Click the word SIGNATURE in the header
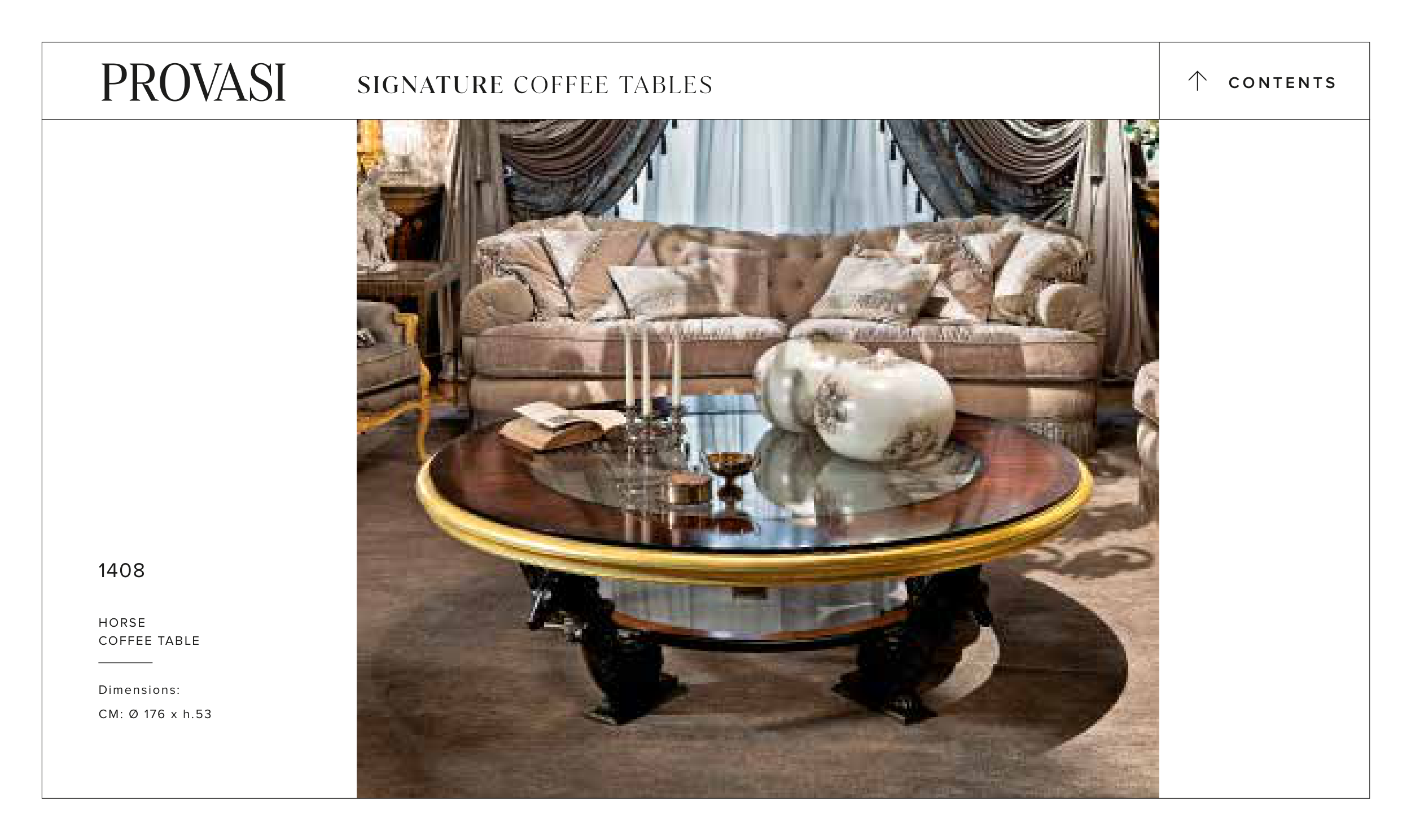The height and width of the screenshot is (840, 1411). tap(430, 85)
